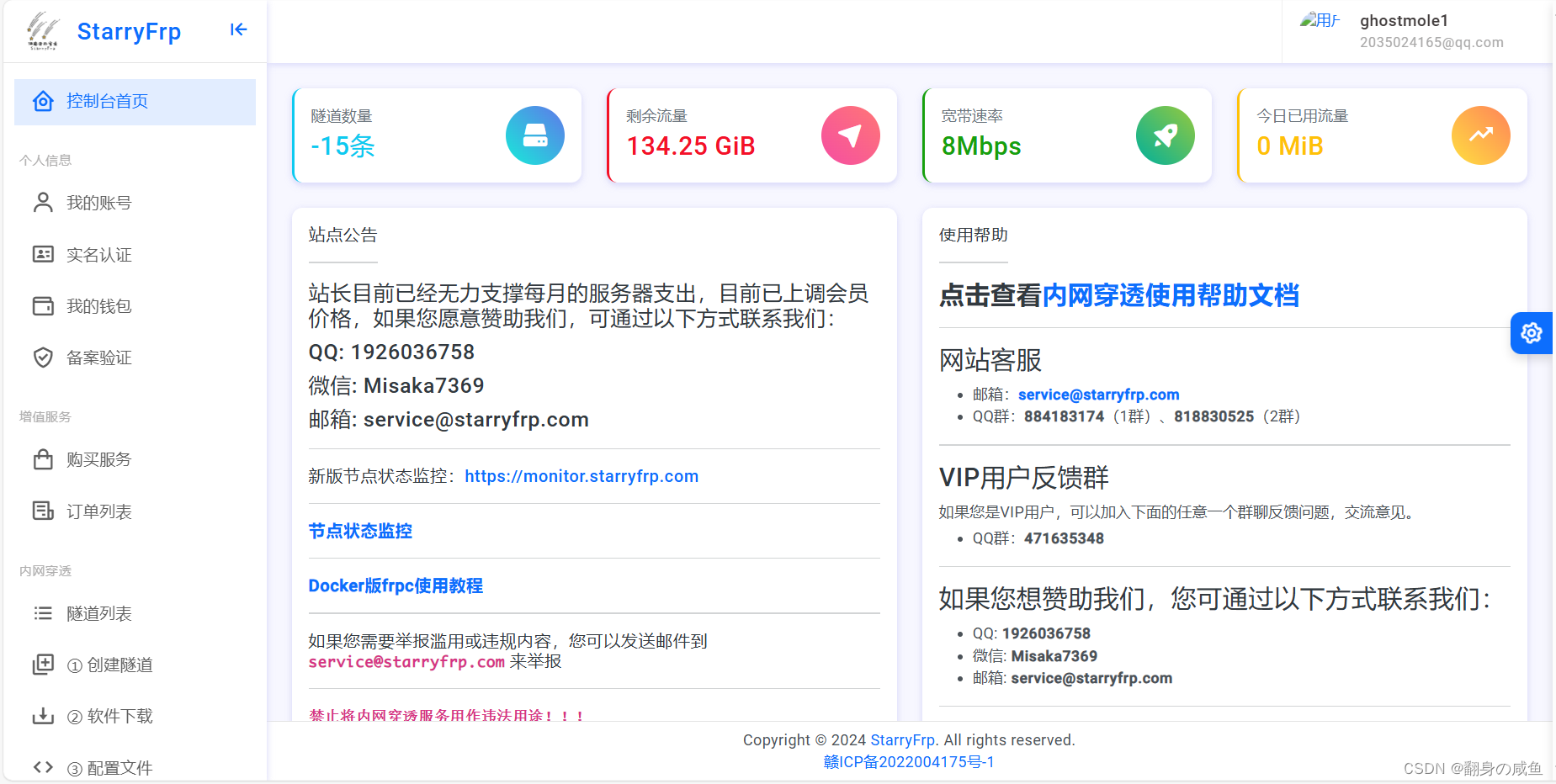Click the shopping bag icon for 购买服务
The height and width of the screenshot is (784, 1556).
pos(43,459)
